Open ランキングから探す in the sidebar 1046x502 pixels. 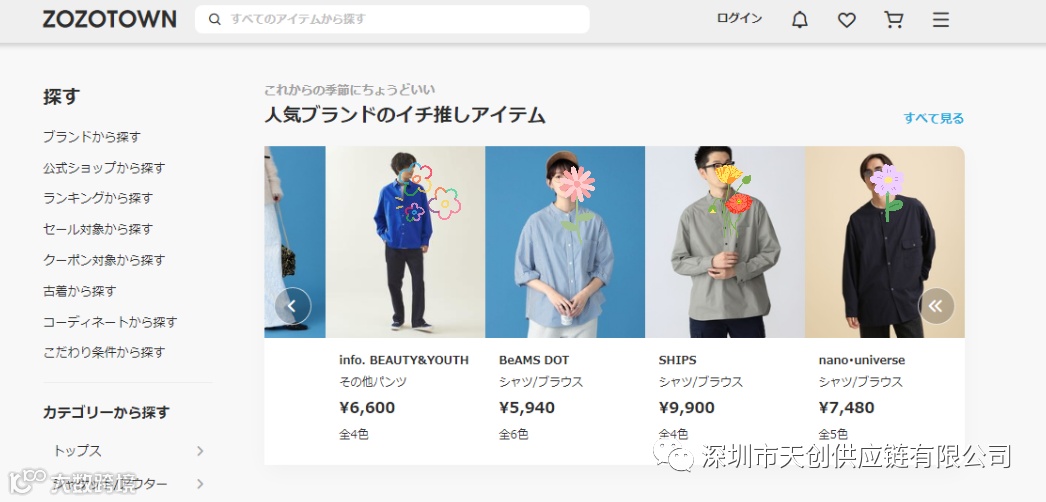(x=98, y=199)
